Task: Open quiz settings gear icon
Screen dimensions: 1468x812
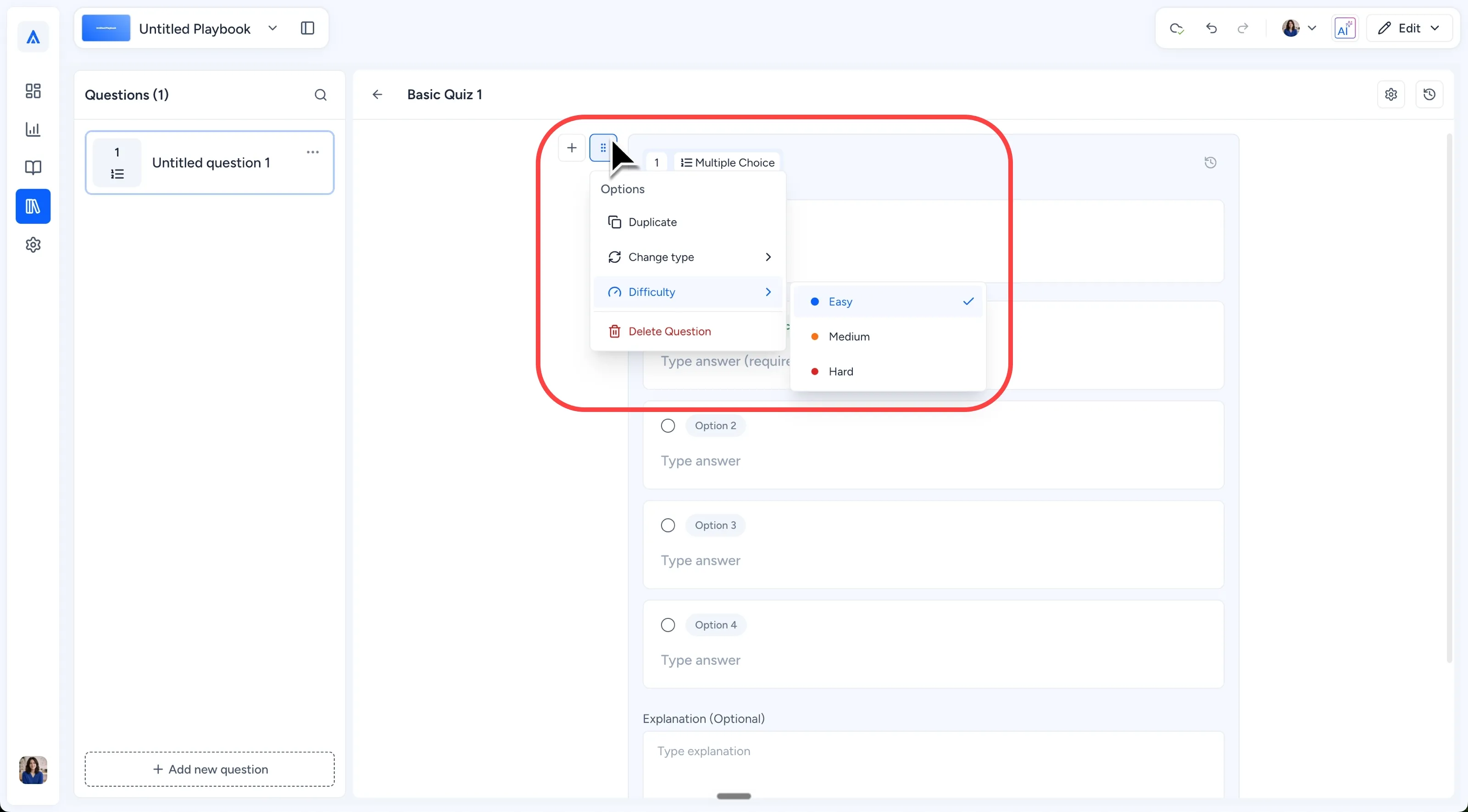Action: (x=1391, y=95)
